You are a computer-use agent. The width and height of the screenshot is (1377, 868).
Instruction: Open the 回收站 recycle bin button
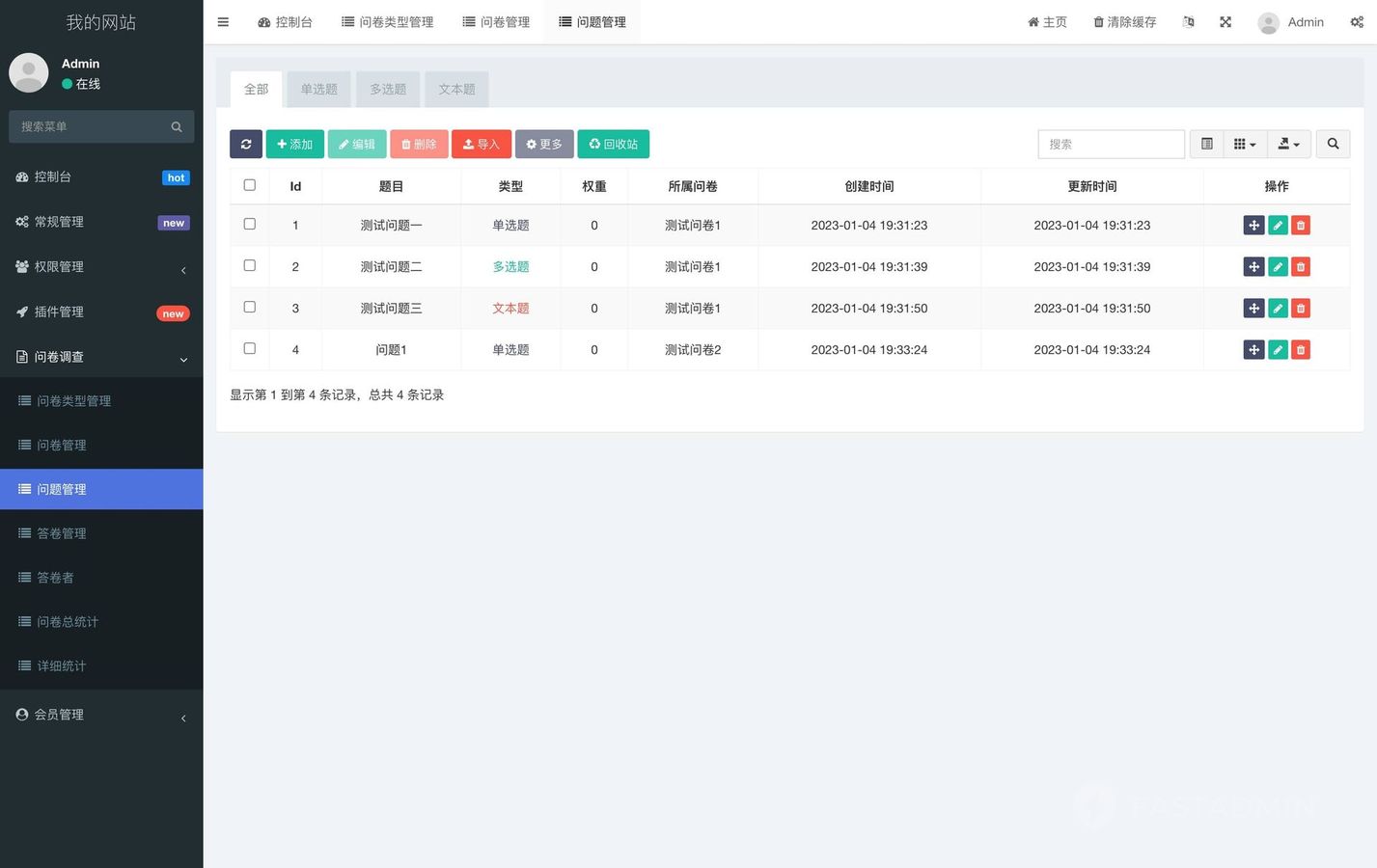coord(613,144)
